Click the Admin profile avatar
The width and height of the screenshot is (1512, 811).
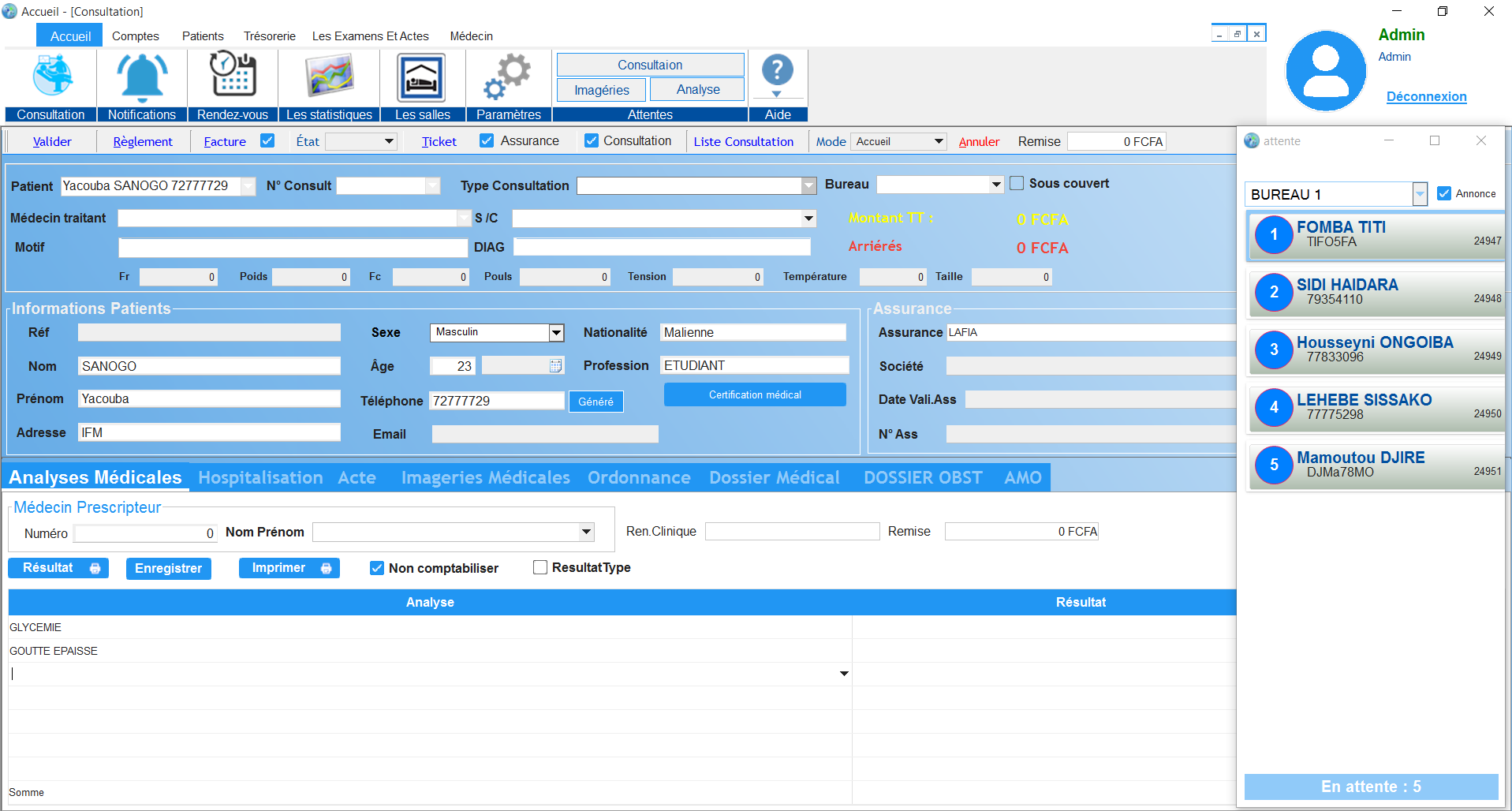[1325, 72]
